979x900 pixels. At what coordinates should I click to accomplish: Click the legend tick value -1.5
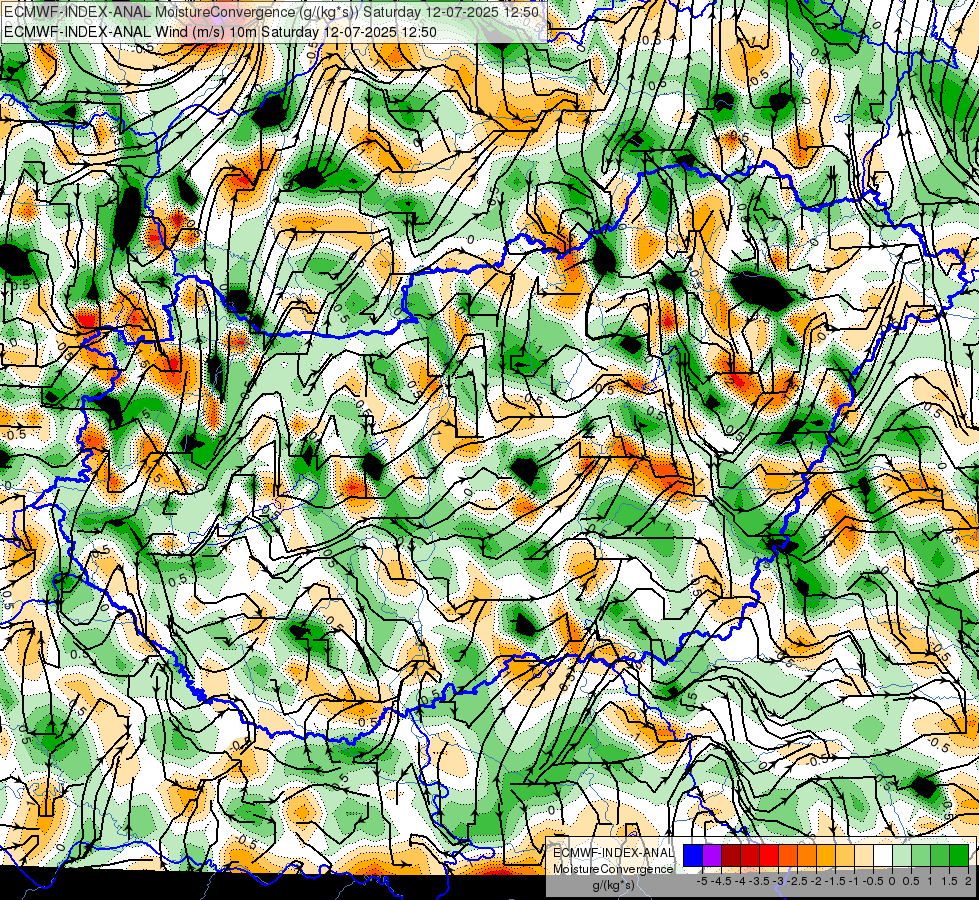[x=835, y=881]
